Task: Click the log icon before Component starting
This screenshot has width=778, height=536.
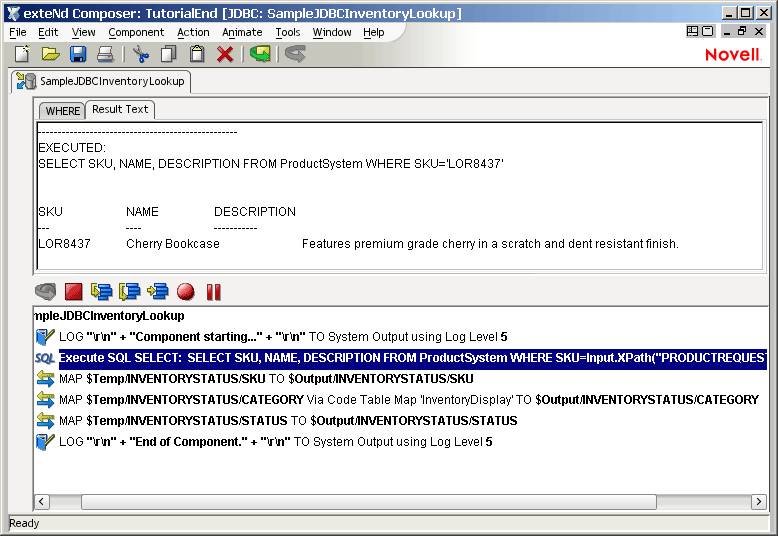Action: [x=45, y=337]
